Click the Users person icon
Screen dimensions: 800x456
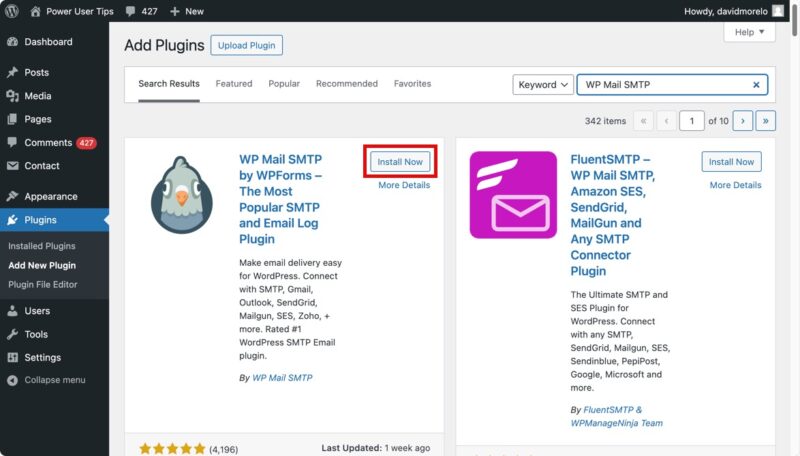tap(13, 311)
